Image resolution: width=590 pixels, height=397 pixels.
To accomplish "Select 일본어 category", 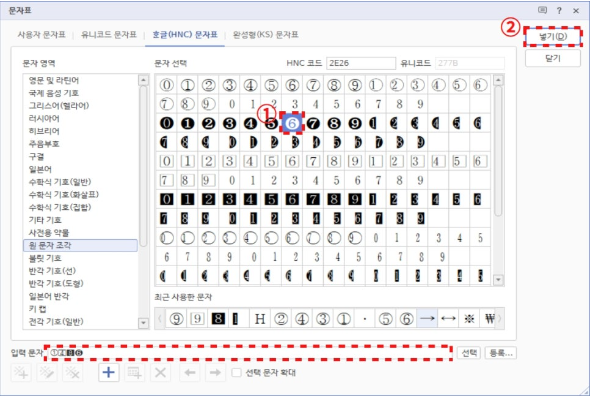I will pos(40,169).
